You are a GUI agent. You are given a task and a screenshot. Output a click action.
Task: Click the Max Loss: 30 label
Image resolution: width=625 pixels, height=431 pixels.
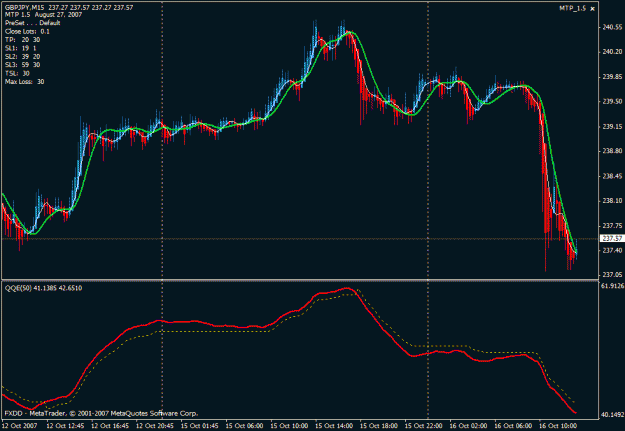[25, 82]
